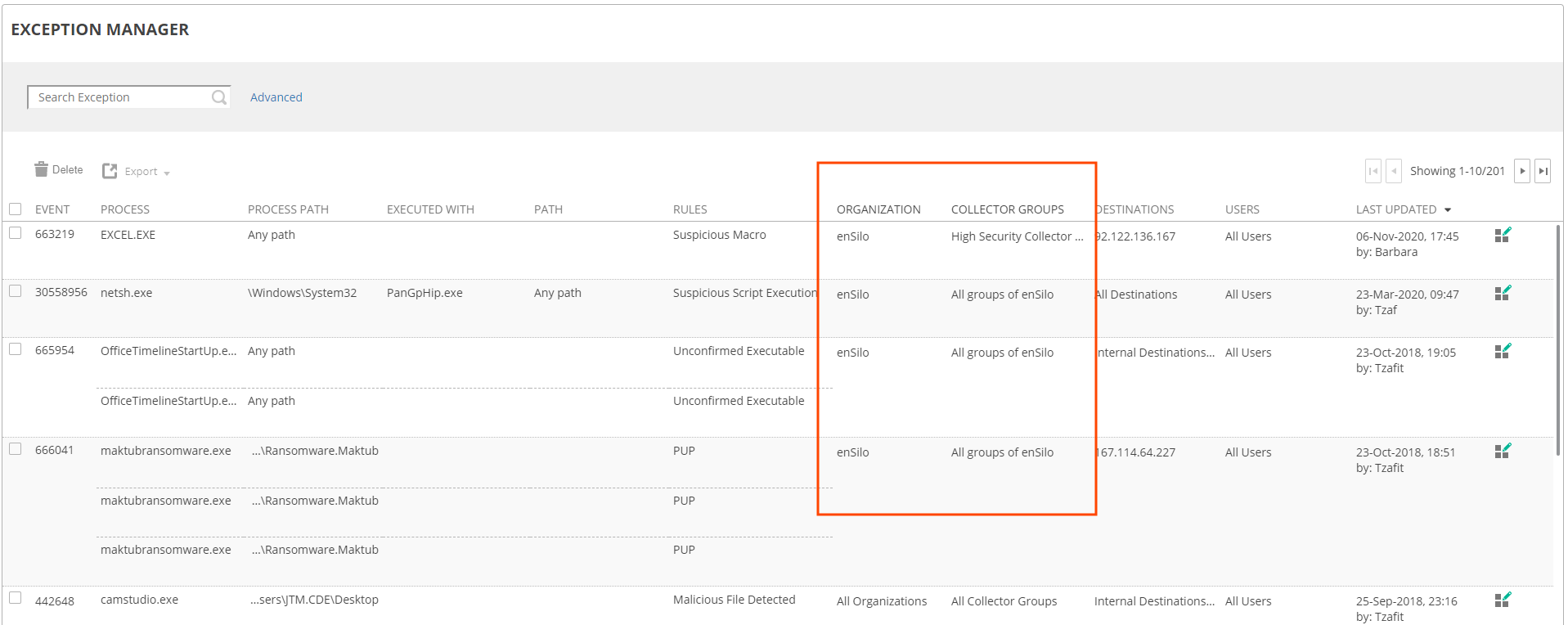Click the vertical scrollbar of the table
Screen dimensions: 1568x625
coord(1557,339)
